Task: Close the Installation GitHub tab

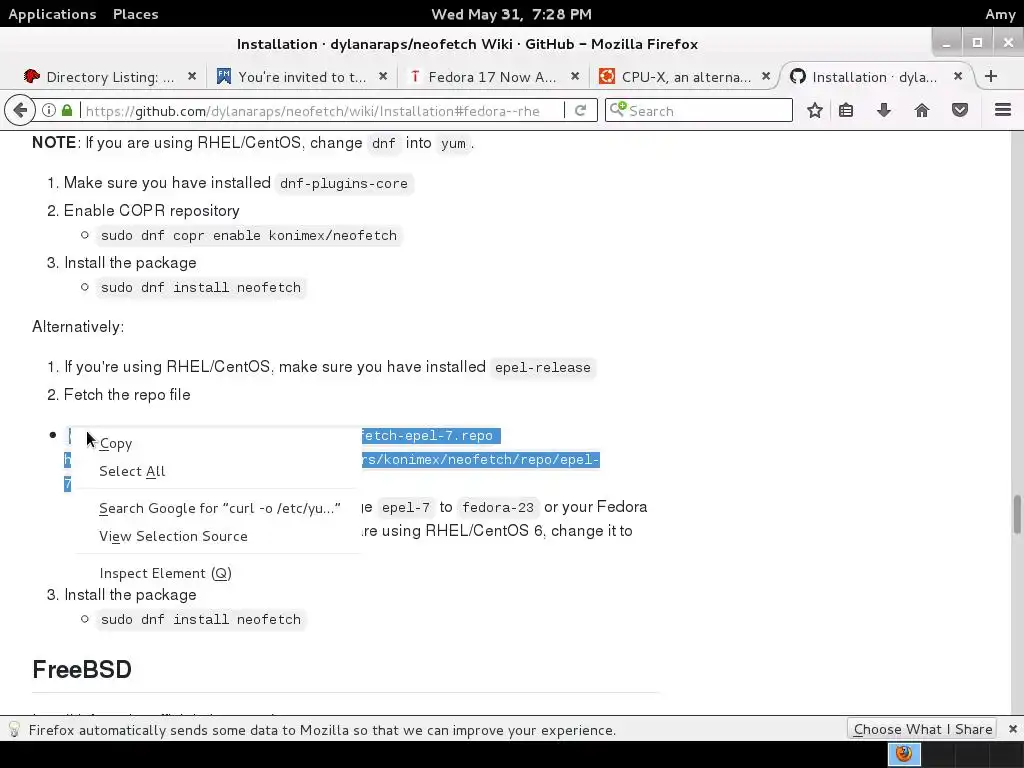Action: pos(957,76)
